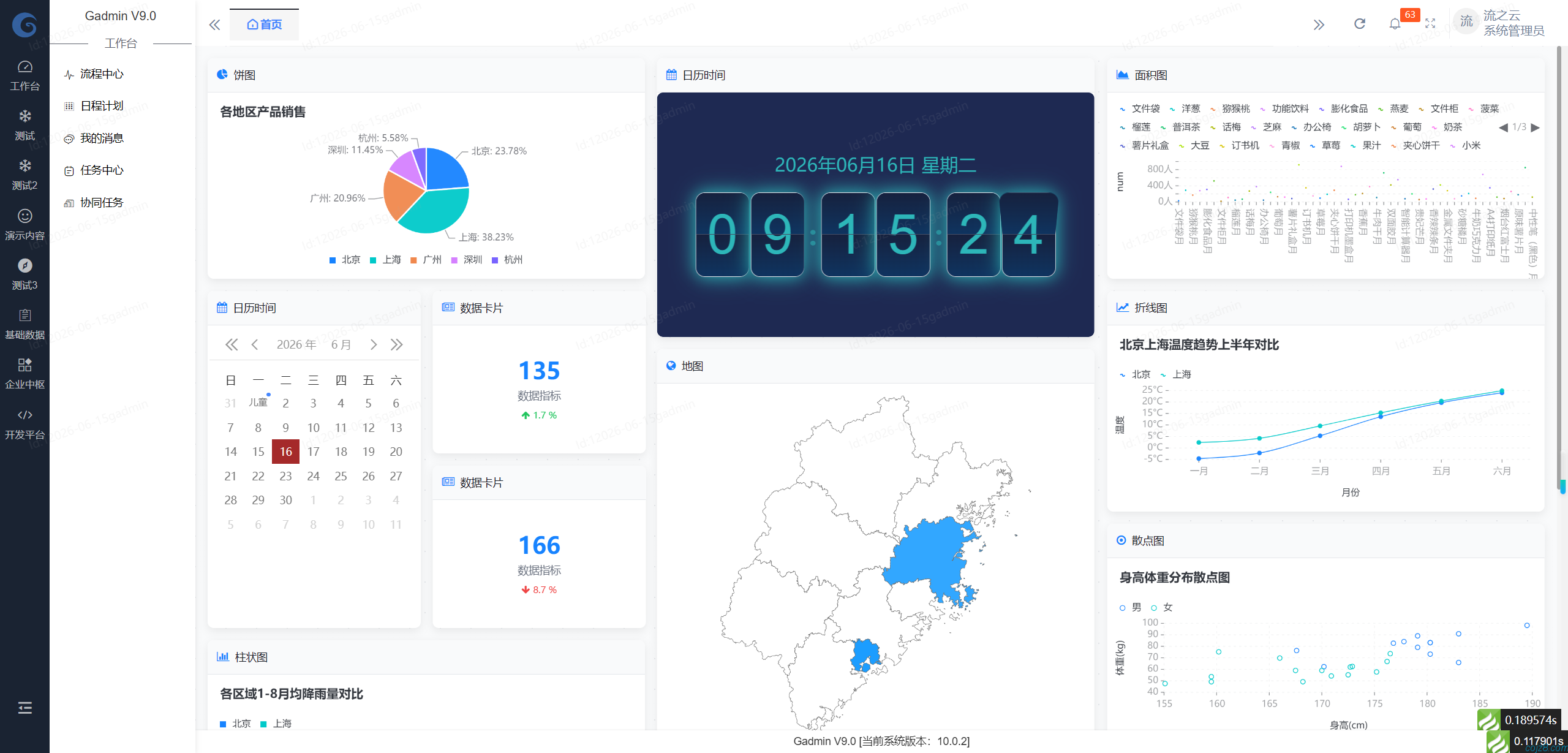1568x753 pixels.
Task: Open the 工作台 sidebar section
Action: pyautogui.click(x=24, y=75)
